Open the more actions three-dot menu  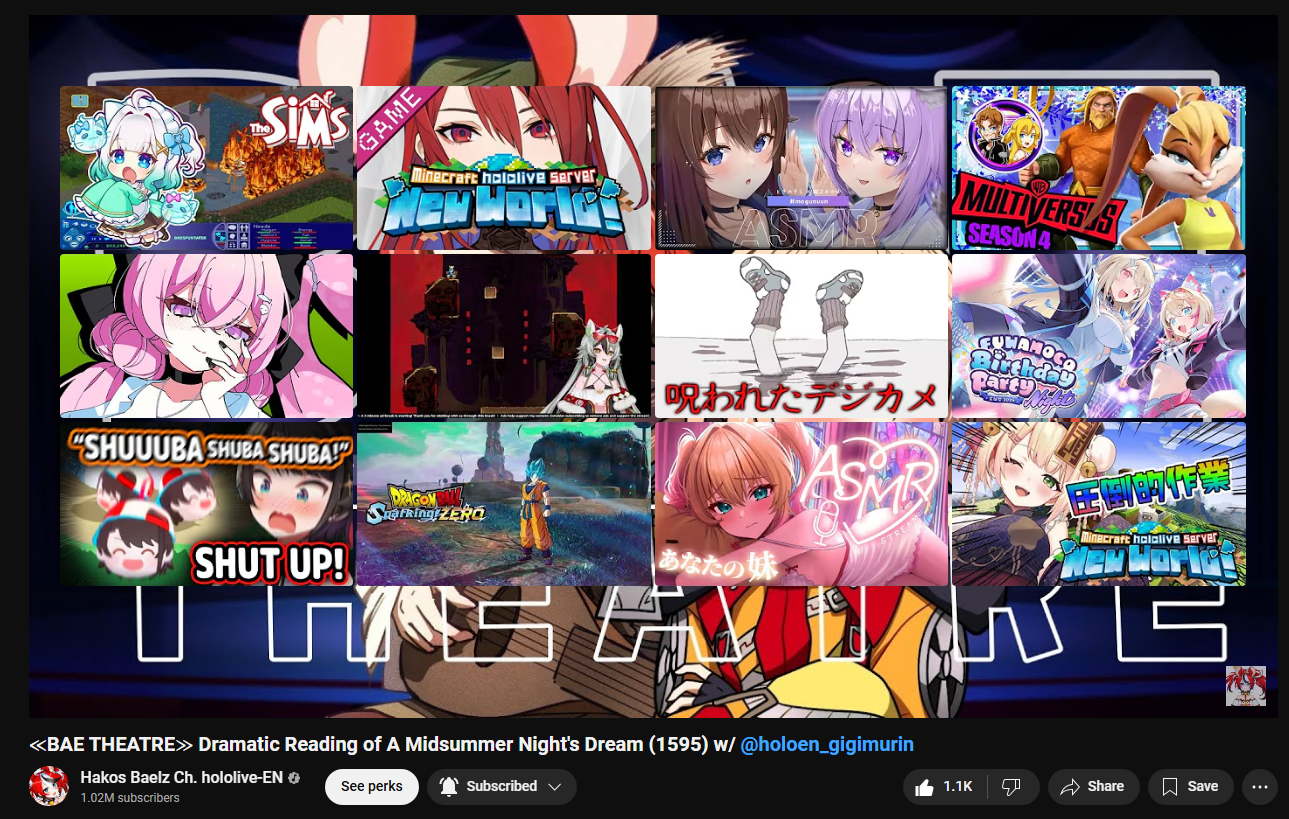[x=1260, y=787]
